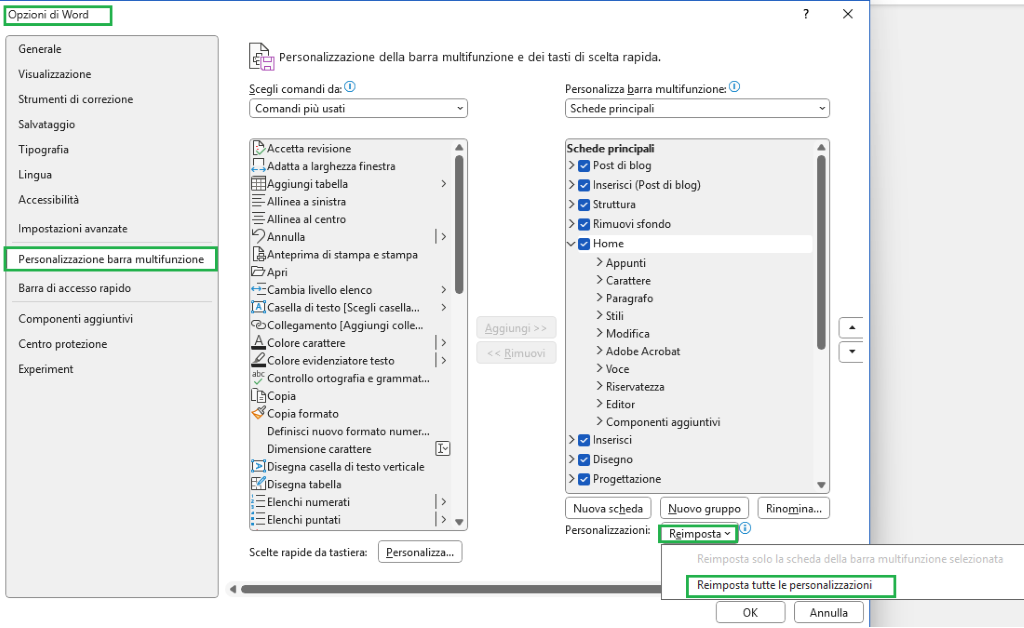
Task: Expand the Carattere group
Action: [599, 279]
